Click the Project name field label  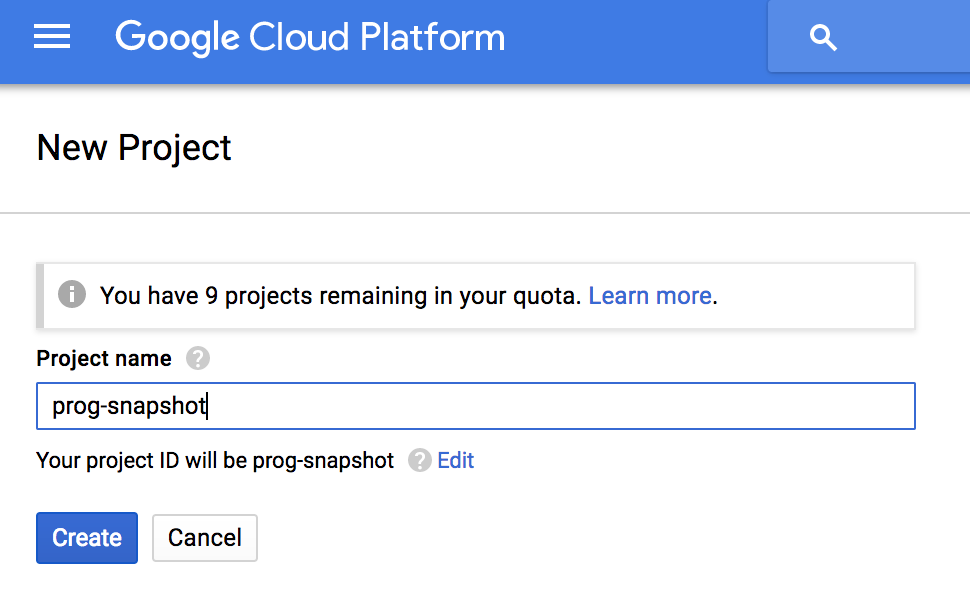tap(104, 358)
